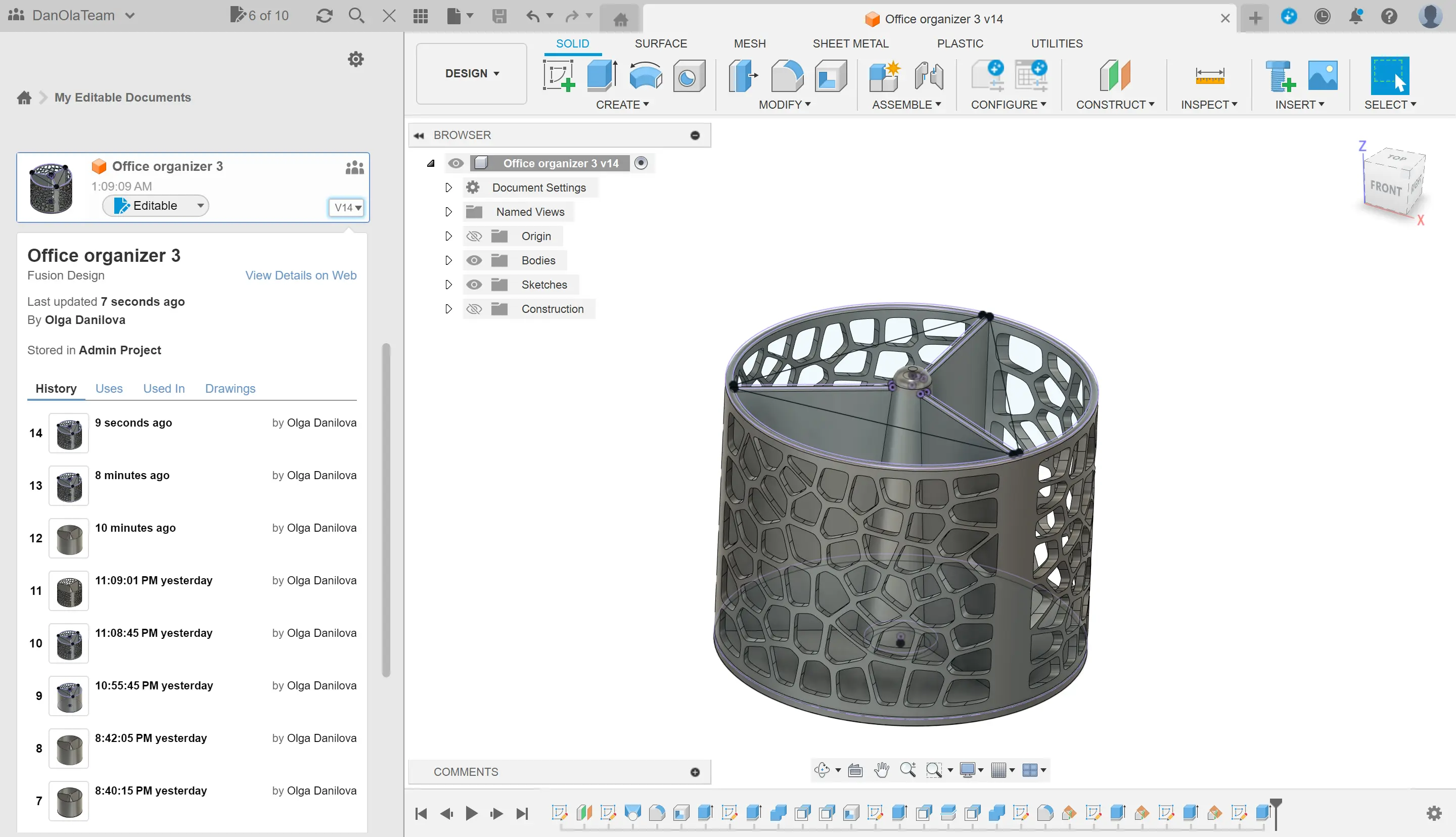Expand Named Views node

pyautogui.click(x=448, y=212)
